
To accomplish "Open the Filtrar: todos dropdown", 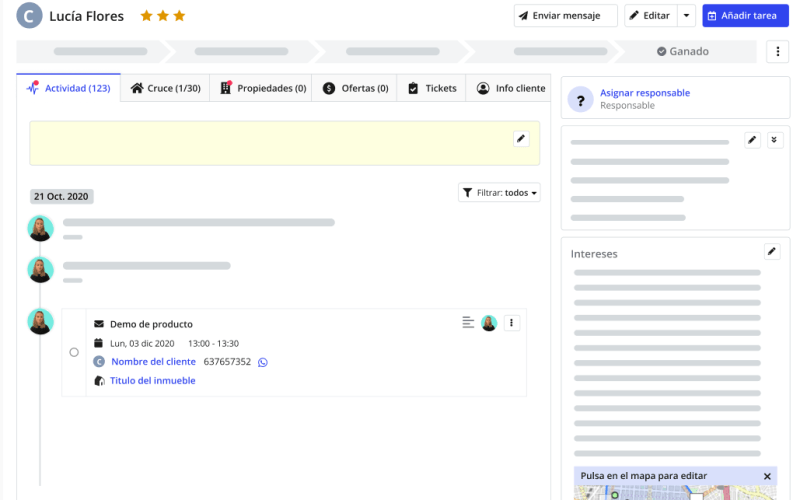I will (499, 193).
